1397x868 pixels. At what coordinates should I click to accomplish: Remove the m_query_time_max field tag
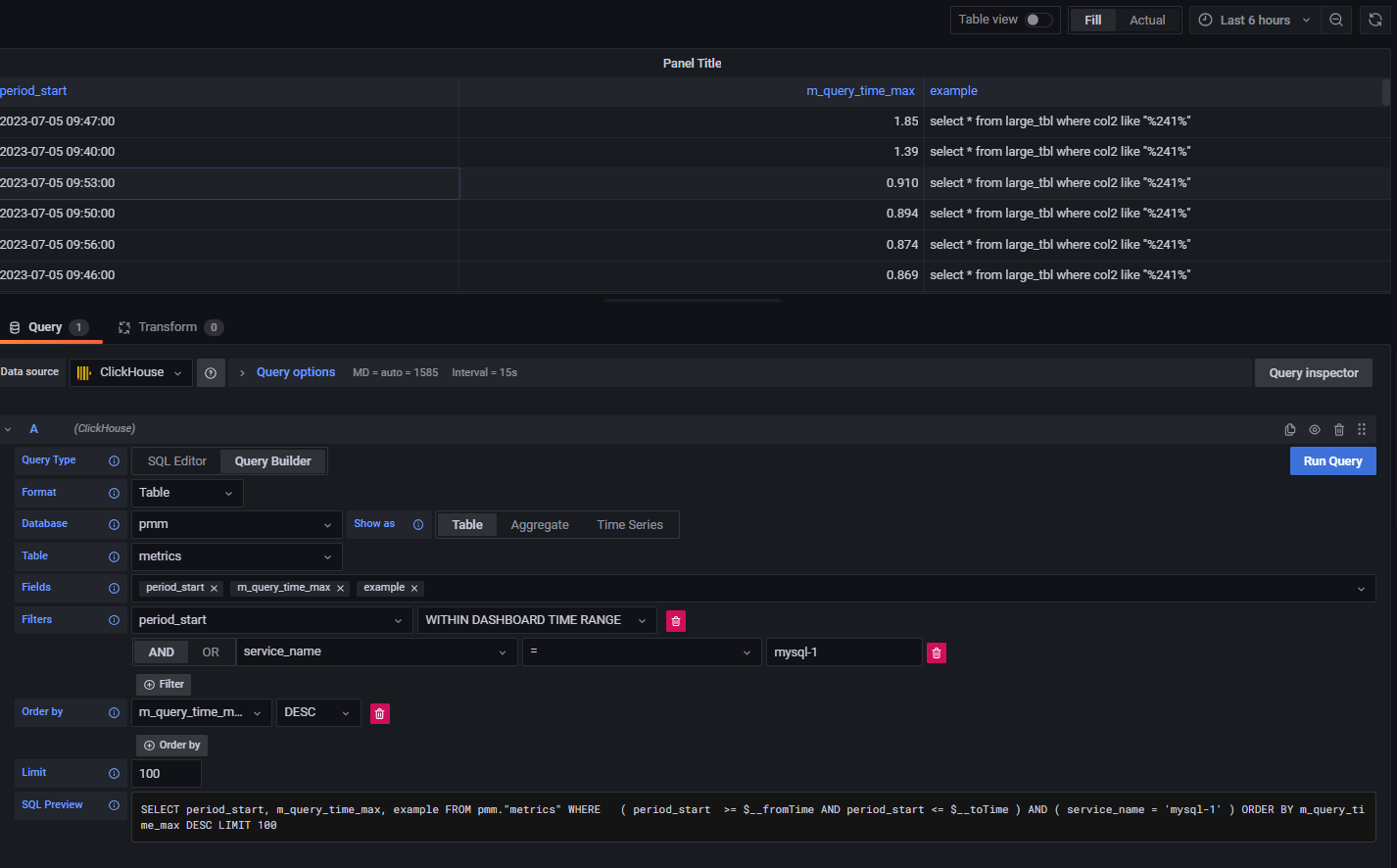[x=340, y=589]
